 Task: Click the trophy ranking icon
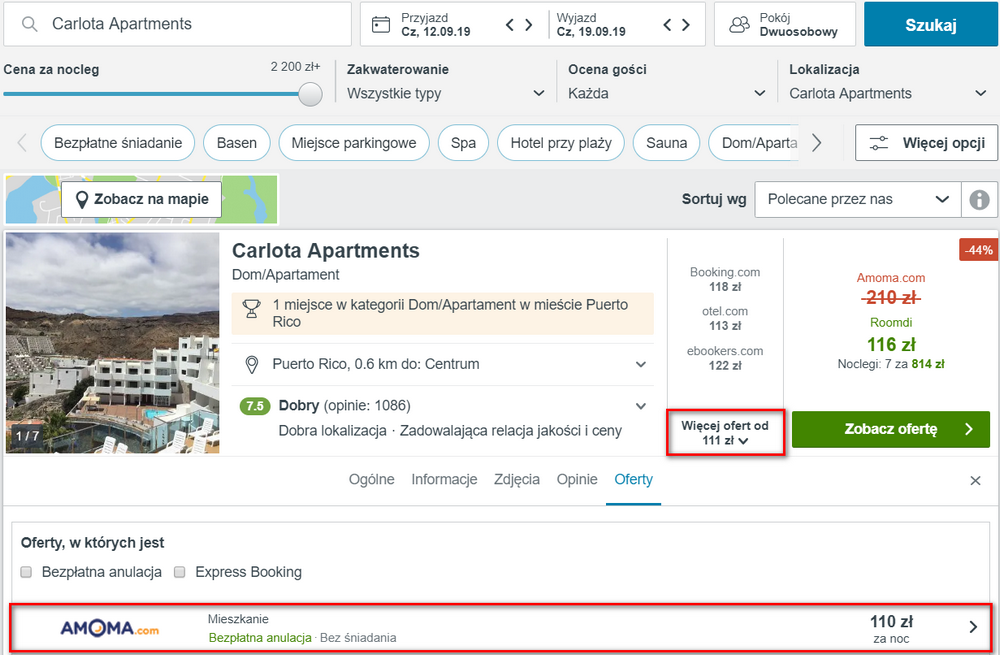252,309
